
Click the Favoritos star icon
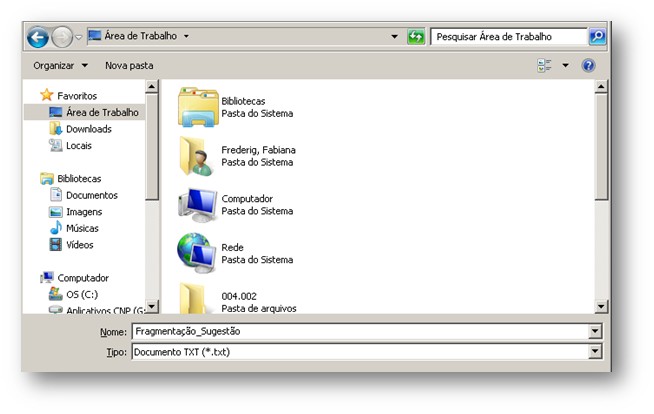tap(47, 95)
